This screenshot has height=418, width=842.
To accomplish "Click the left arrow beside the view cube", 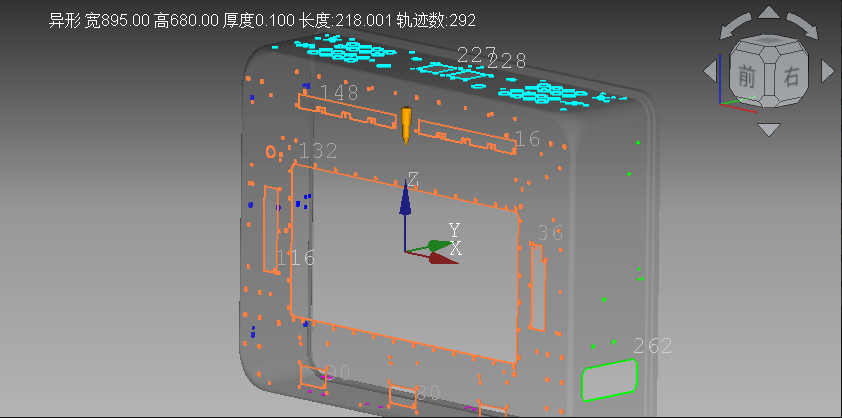I will (x=710, y=71).
